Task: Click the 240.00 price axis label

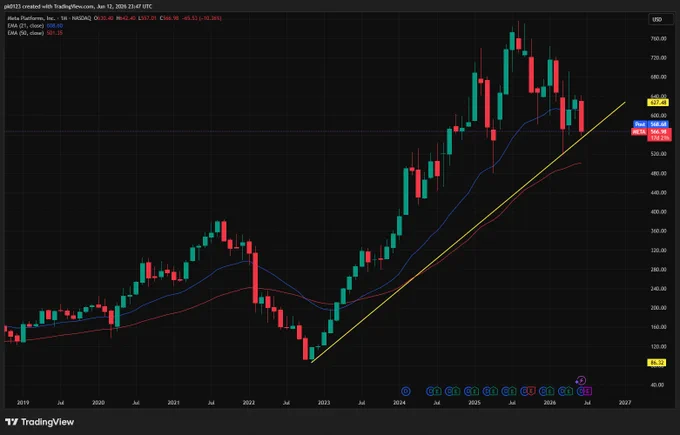Action: [x=658, y=289]
